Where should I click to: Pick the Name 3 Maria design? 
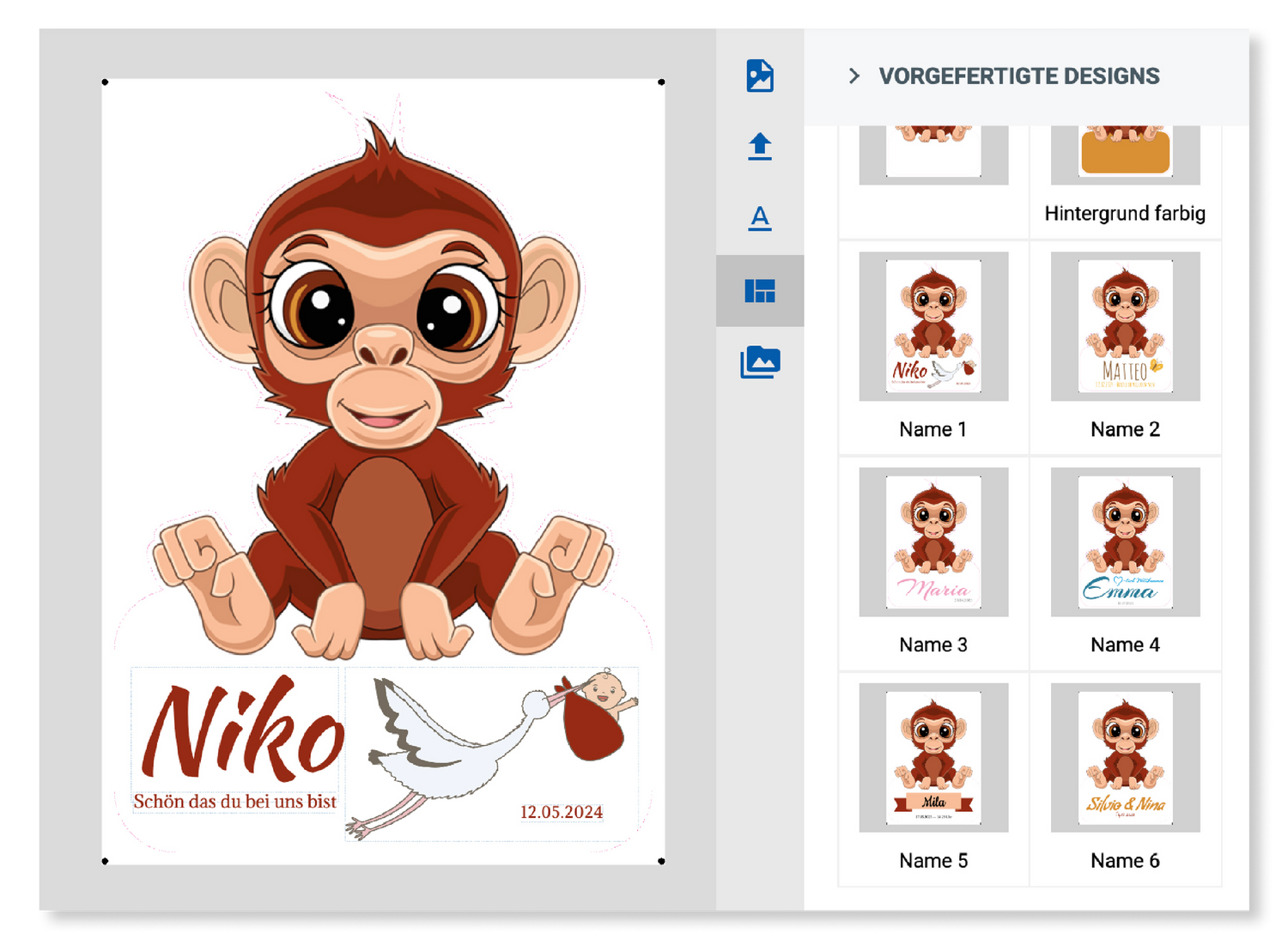933,542
